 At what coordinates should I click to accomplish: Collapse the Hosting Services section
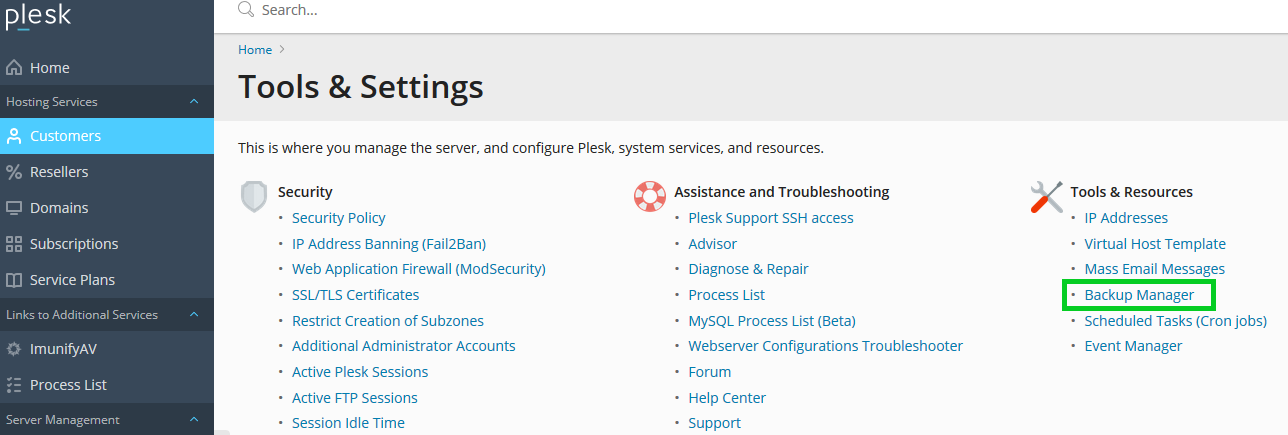point(194,102)
